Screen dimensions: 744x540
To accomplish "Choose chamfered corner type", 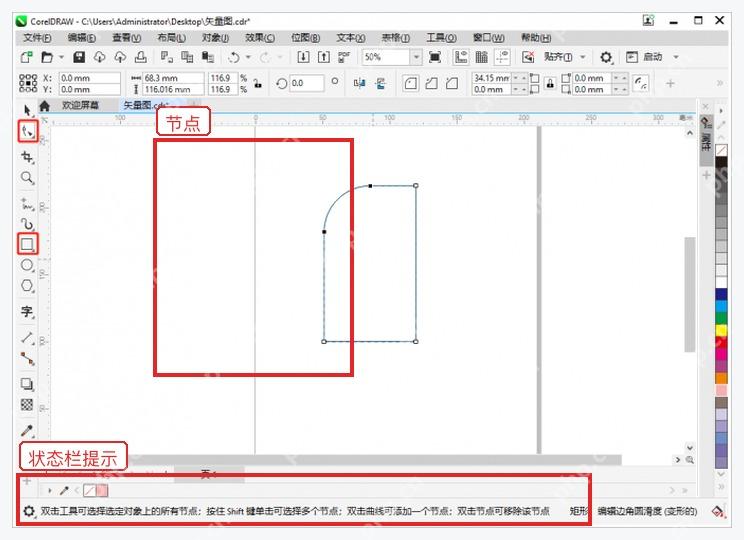I will [452, 84].
